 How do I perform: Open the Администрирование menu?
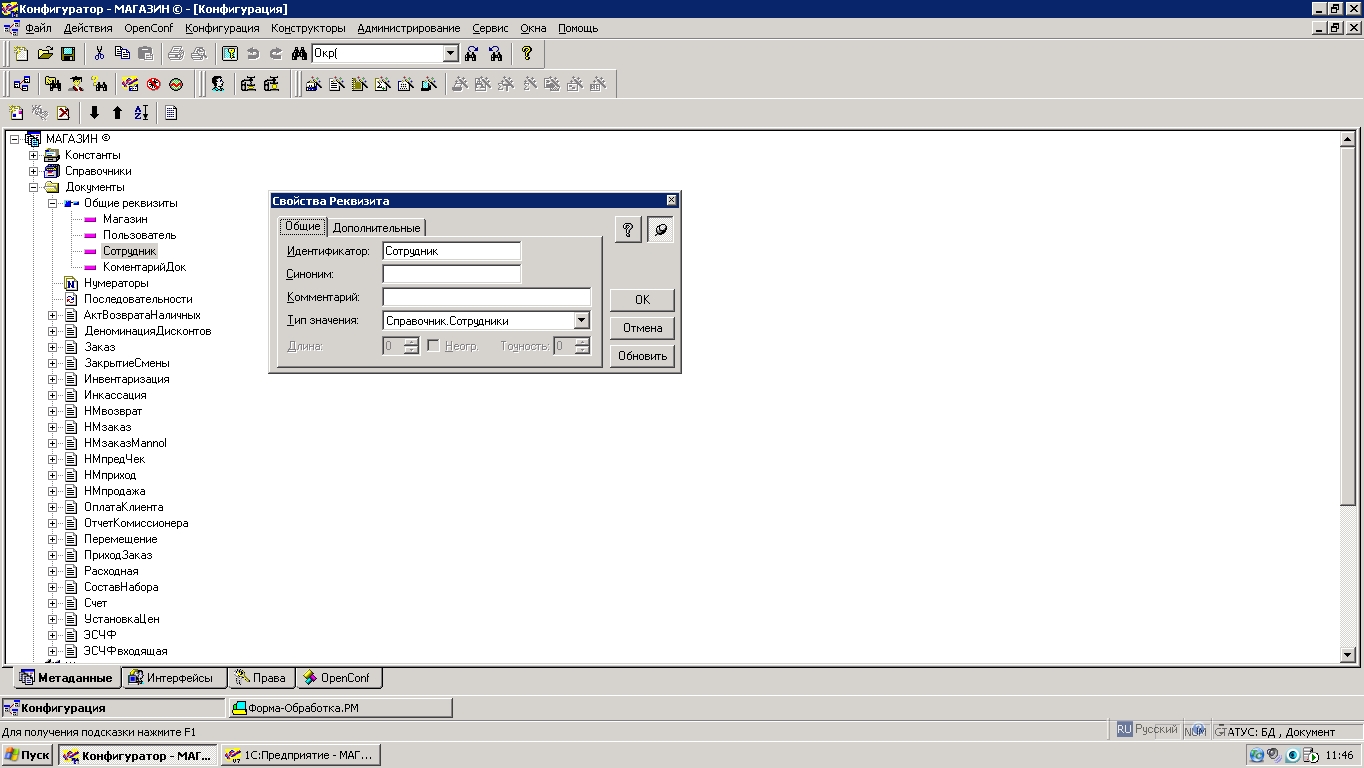pyautogui.click(x=408, y=28)
